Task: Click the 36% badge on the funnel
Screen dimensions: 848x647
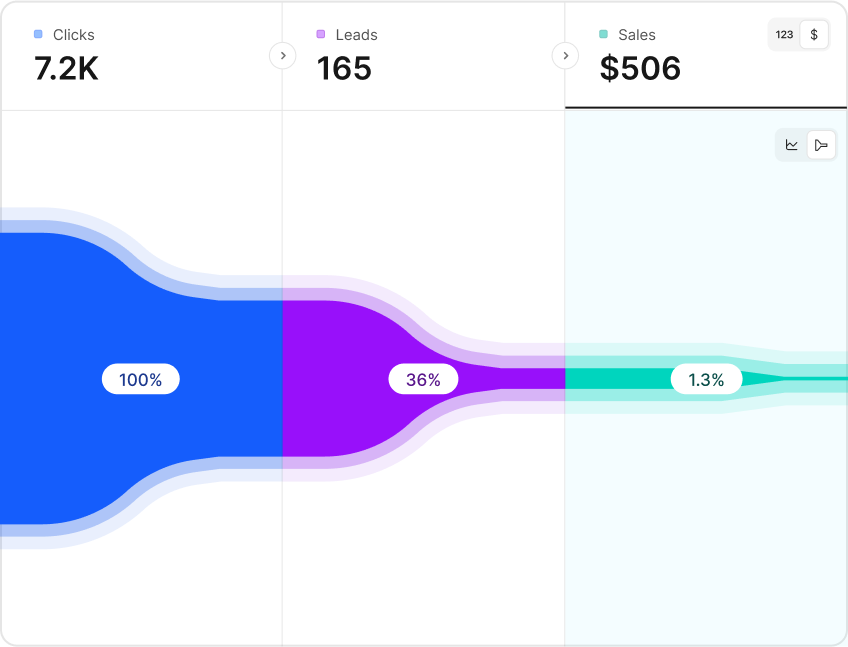Action: 423,379
